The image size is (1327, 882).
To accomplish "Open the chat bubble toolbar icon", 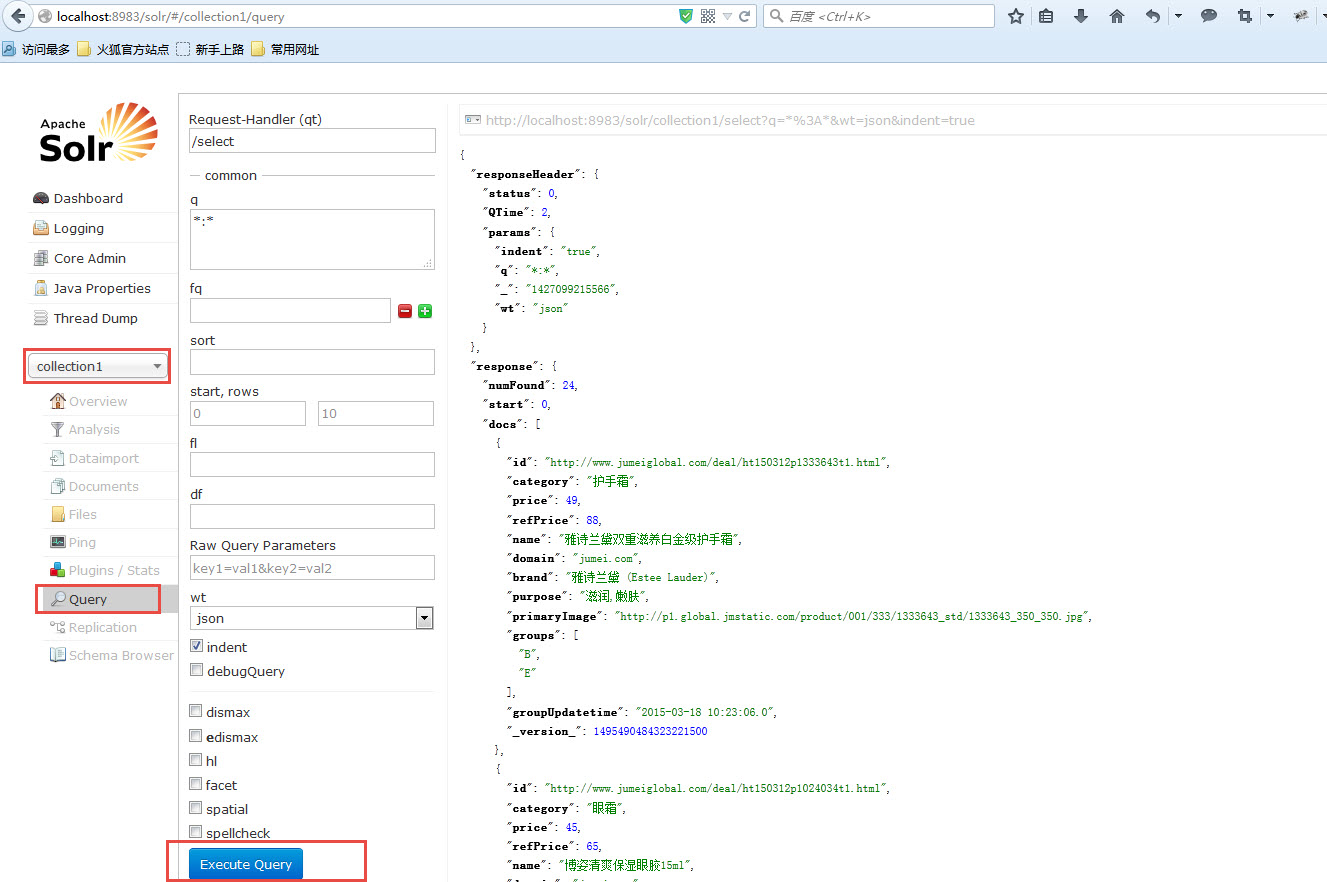I will (1209, 16).
